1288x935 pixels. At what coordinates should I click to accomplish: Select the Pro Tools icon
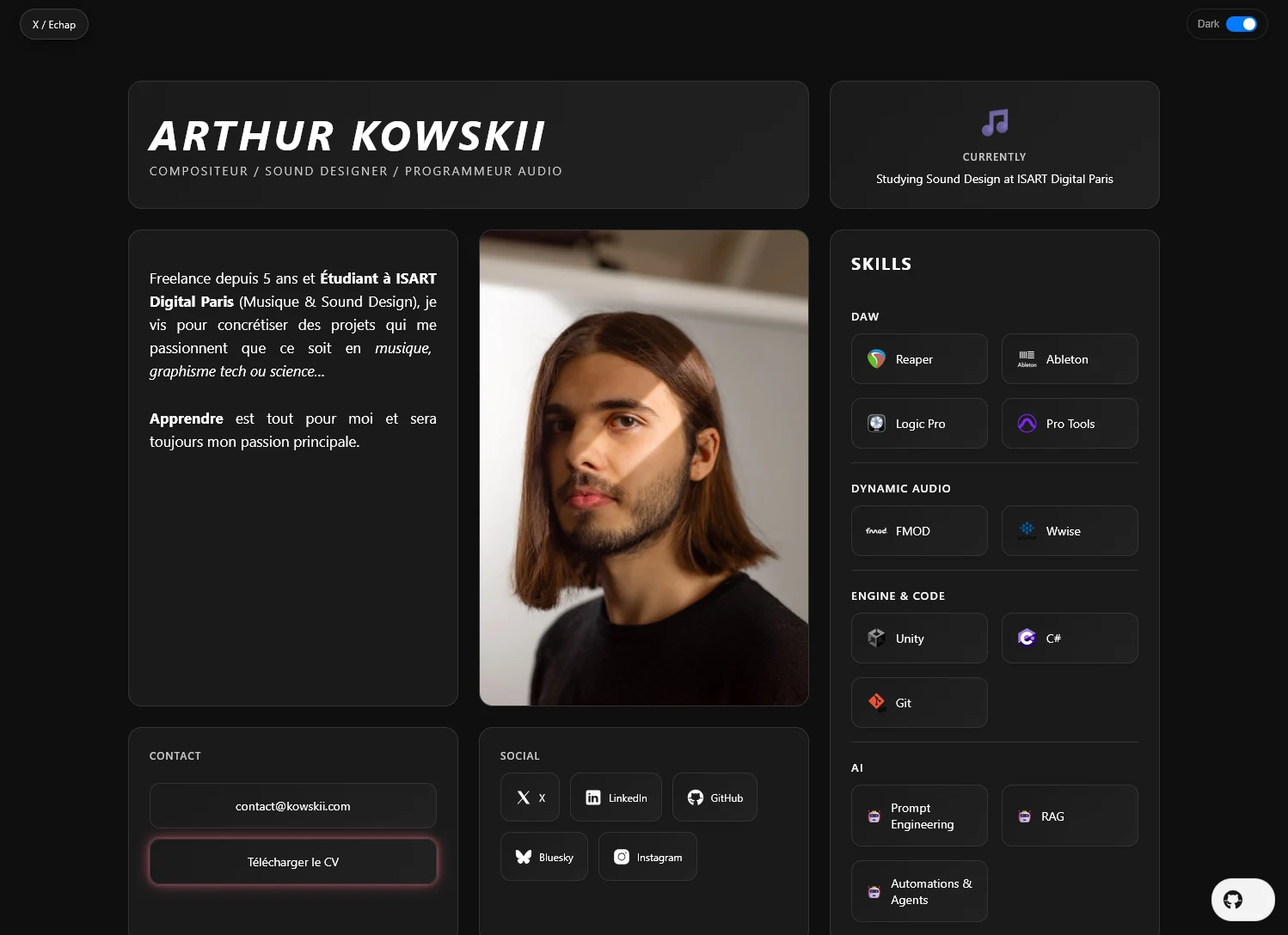click(1027, 424)
